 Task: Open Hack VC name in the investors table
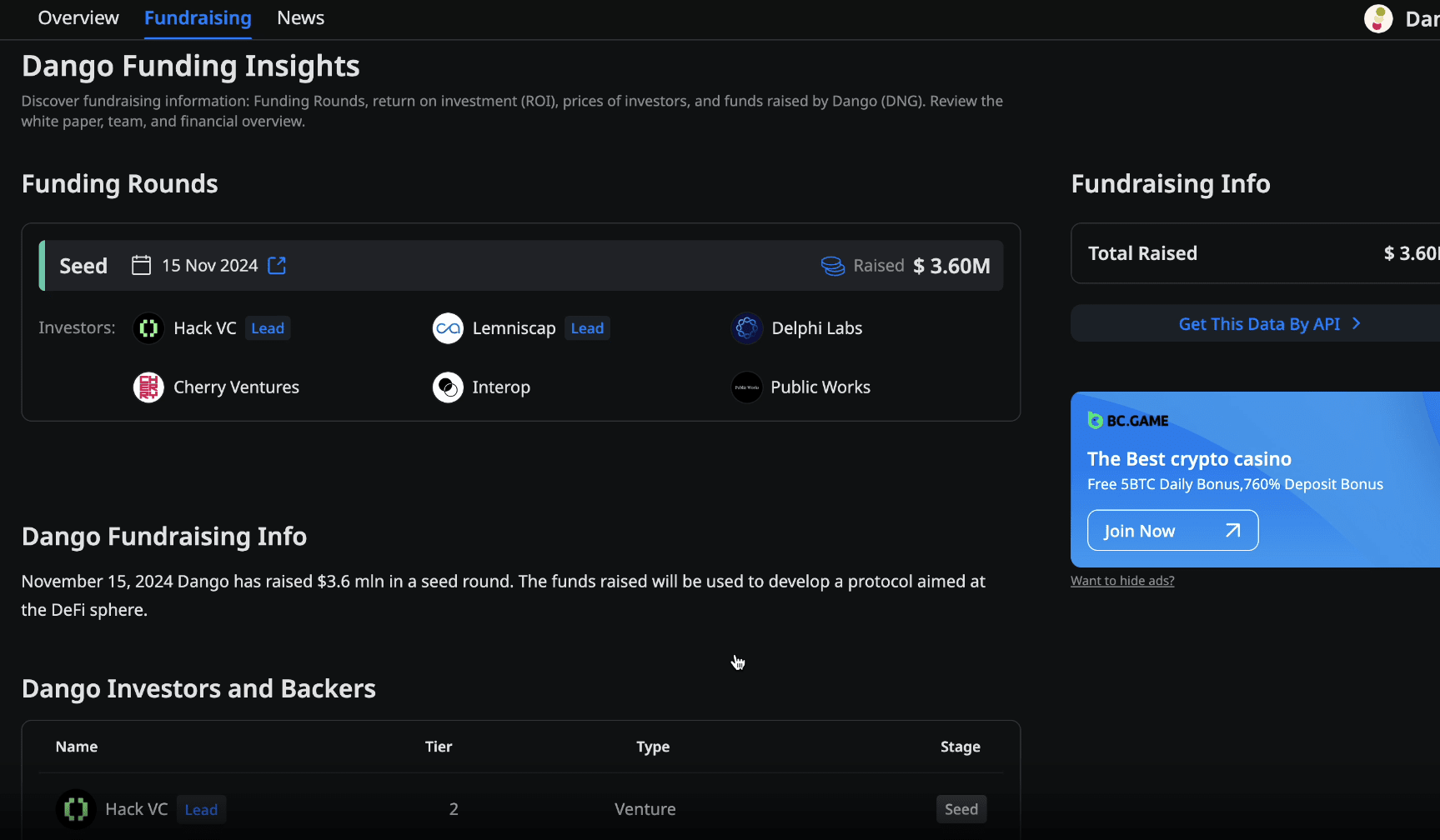pyautogui.click(x=137, y=809)
